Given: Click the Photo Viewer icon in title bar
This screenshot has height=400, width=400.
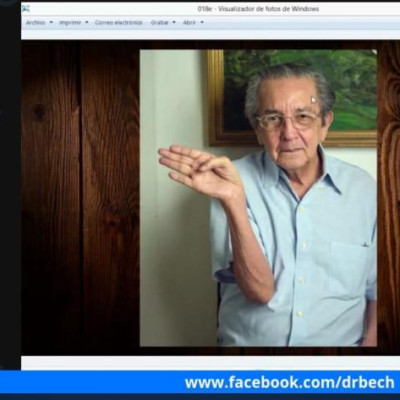Looking at the screenshot, I should (26, 9).
